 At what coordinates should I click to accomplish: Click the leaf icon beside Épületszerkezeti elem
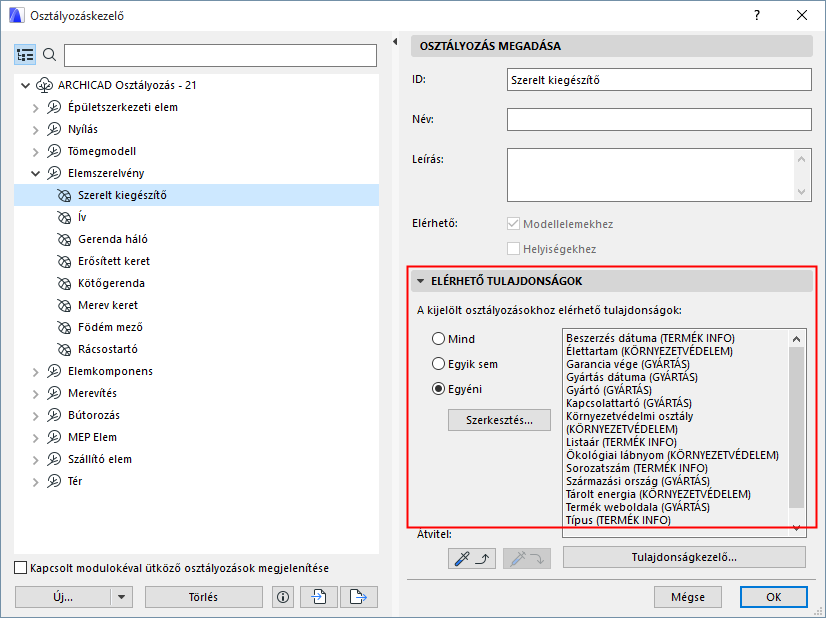point(54,107)
